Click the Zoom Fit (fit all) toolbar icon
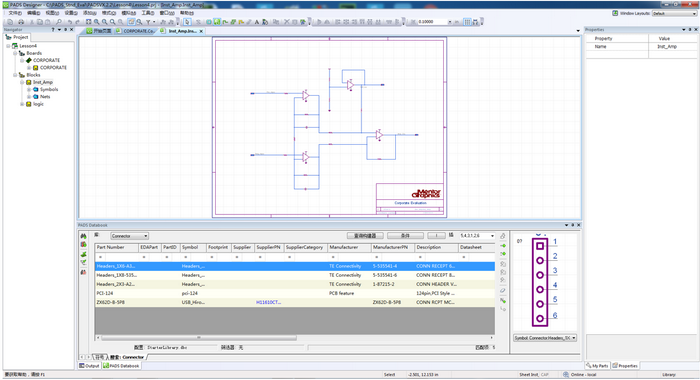 pos(88,22)
